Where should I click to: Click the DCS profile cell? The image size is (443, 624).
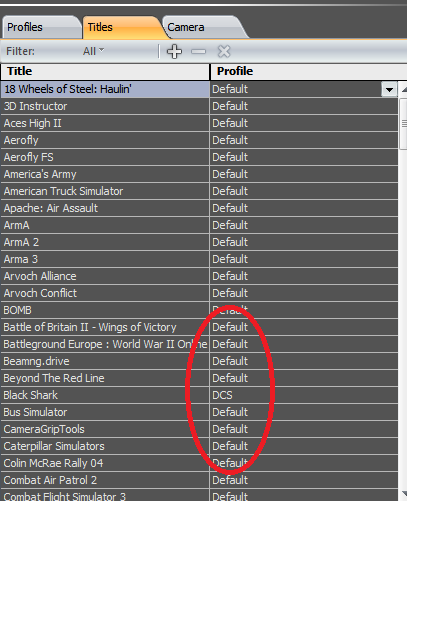(304, 395)
